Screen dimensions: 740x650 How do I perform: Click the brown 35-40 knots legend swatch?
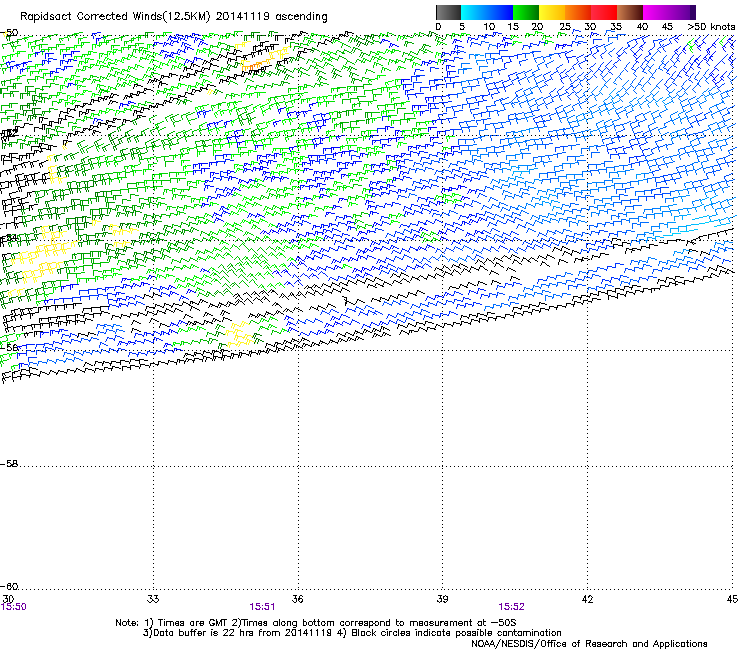(630, 12)
